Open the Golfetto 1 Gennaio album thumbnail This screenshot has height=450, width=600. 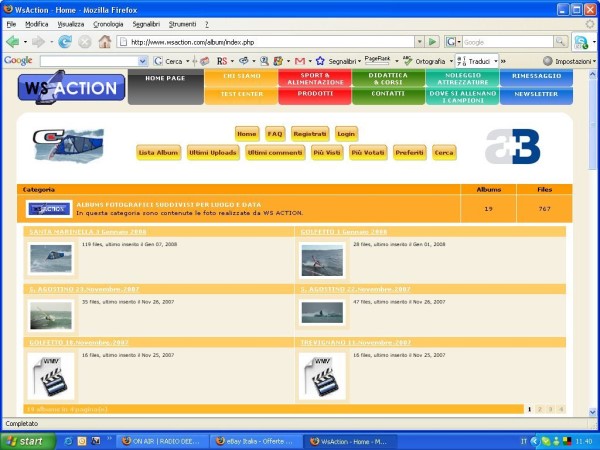(322, 259)
